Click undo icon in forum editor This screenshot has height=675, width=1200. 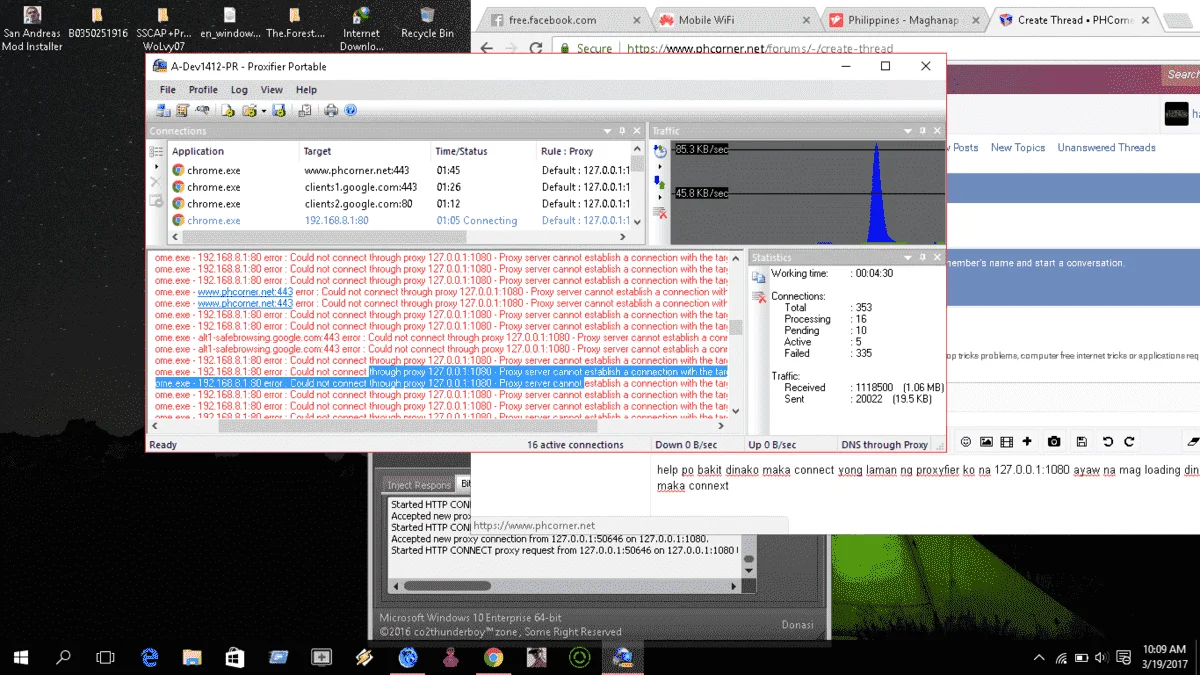(1108, 441)
